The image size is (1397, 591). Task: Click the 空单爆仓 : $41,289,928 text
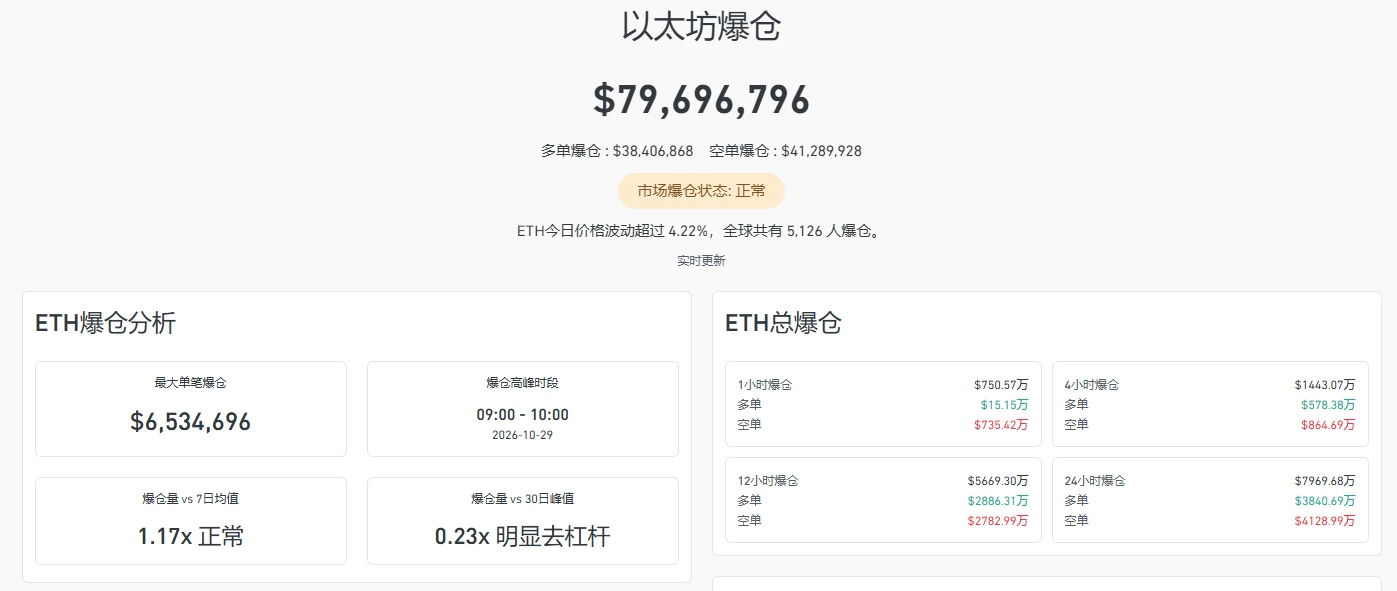click(x=785, y=151)
